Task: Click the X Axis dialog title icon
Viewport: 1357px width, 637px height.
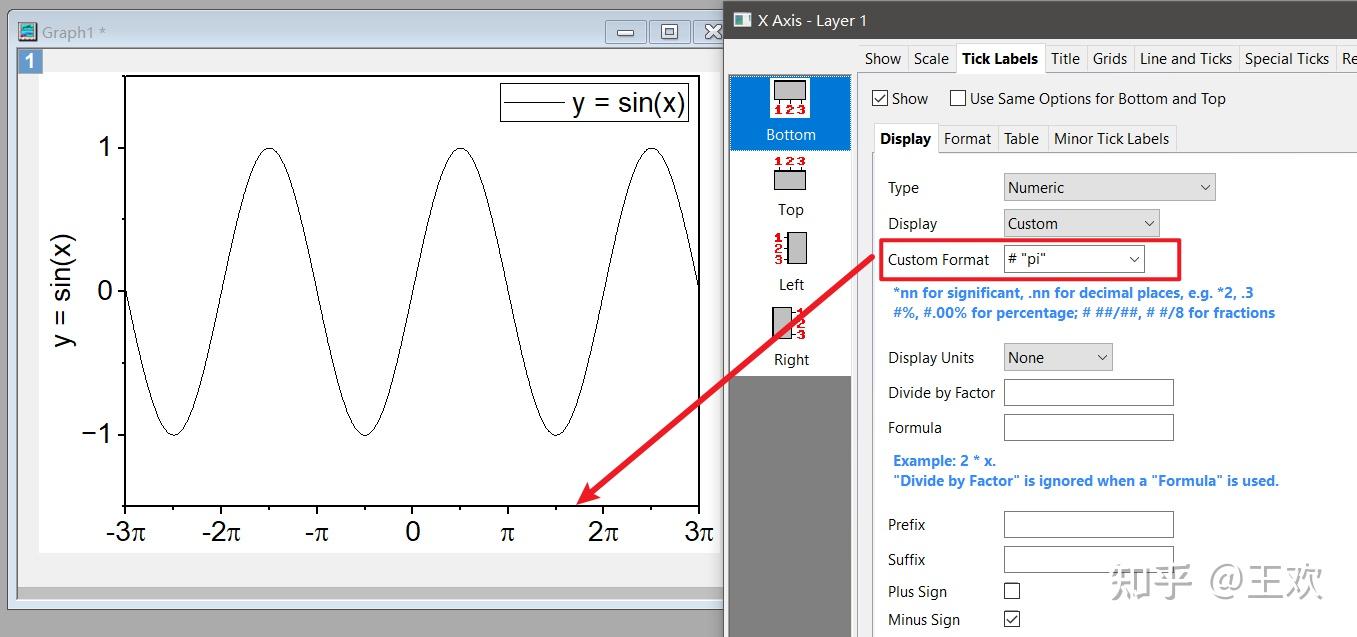Action: coord(742,20)
